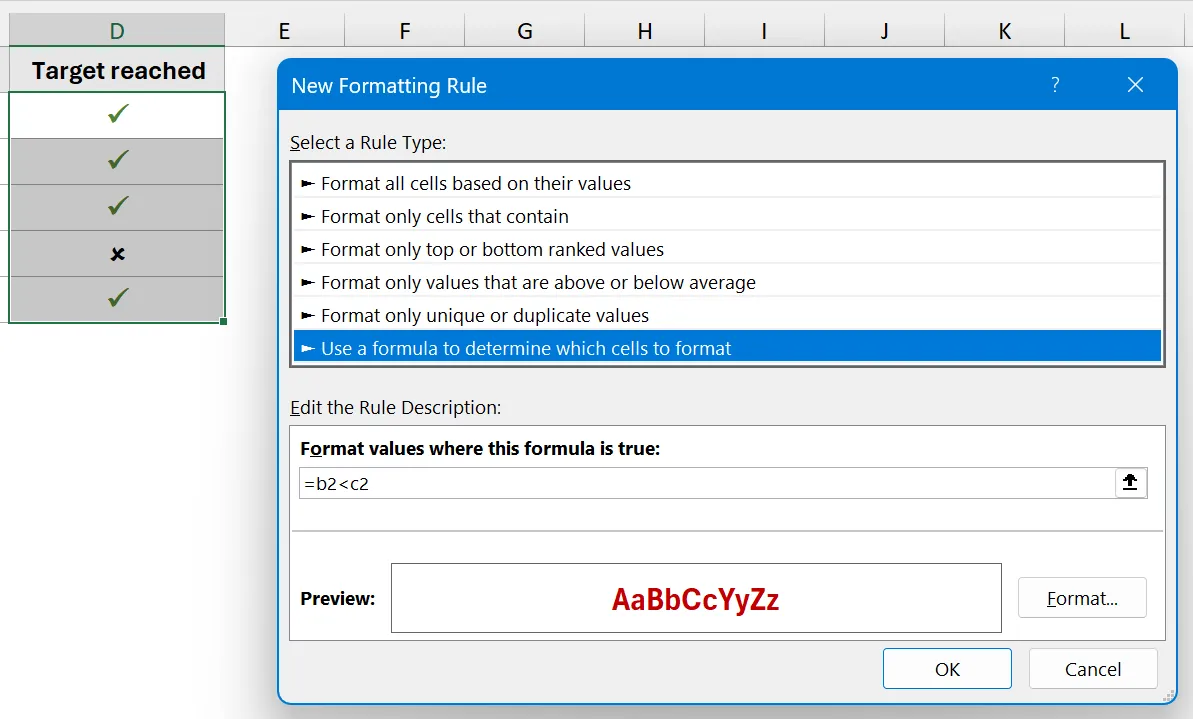Select the column D header
This screenshot has height=719, width=1193.
[x=116, y=28]
